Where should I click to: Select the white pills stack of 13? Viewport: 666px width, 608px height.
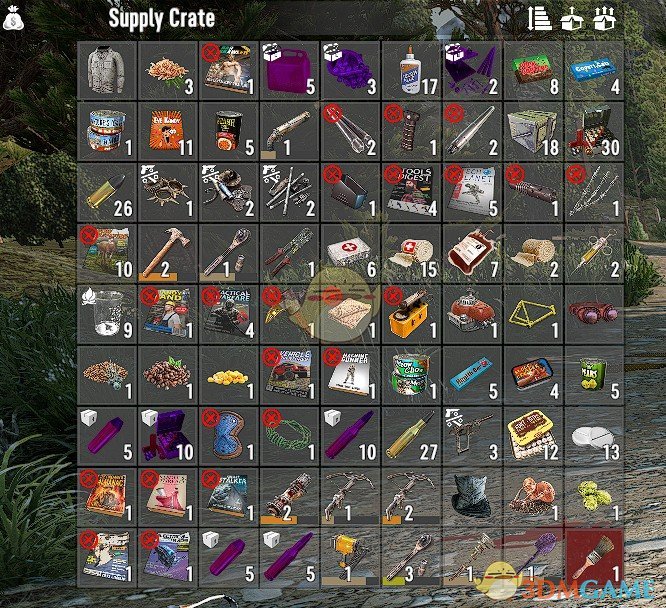coord(594,436)
